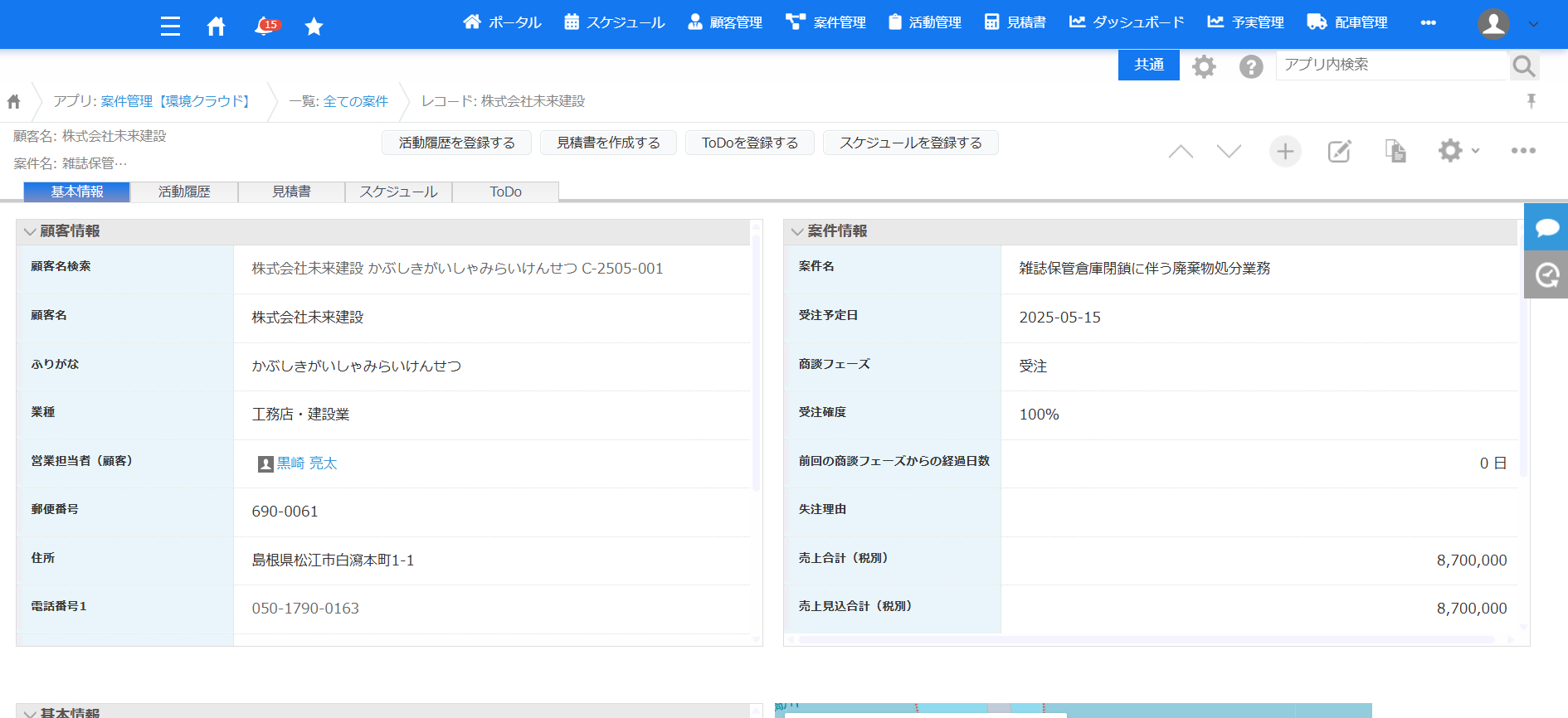
Task: Go to previous record with up arrow
Action: [1181, 151]
